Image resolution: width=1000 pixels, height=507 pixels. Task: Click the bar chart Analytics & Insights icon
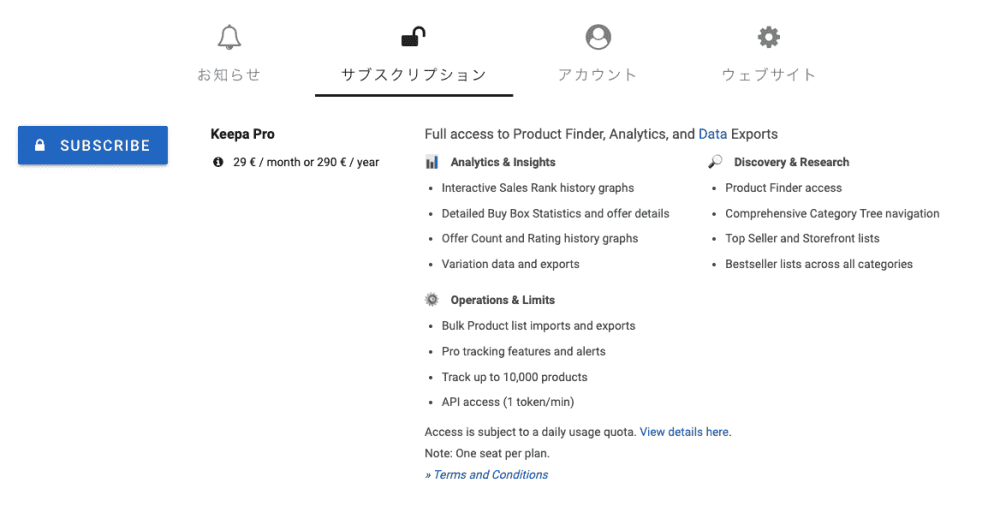tap(432, 162)
